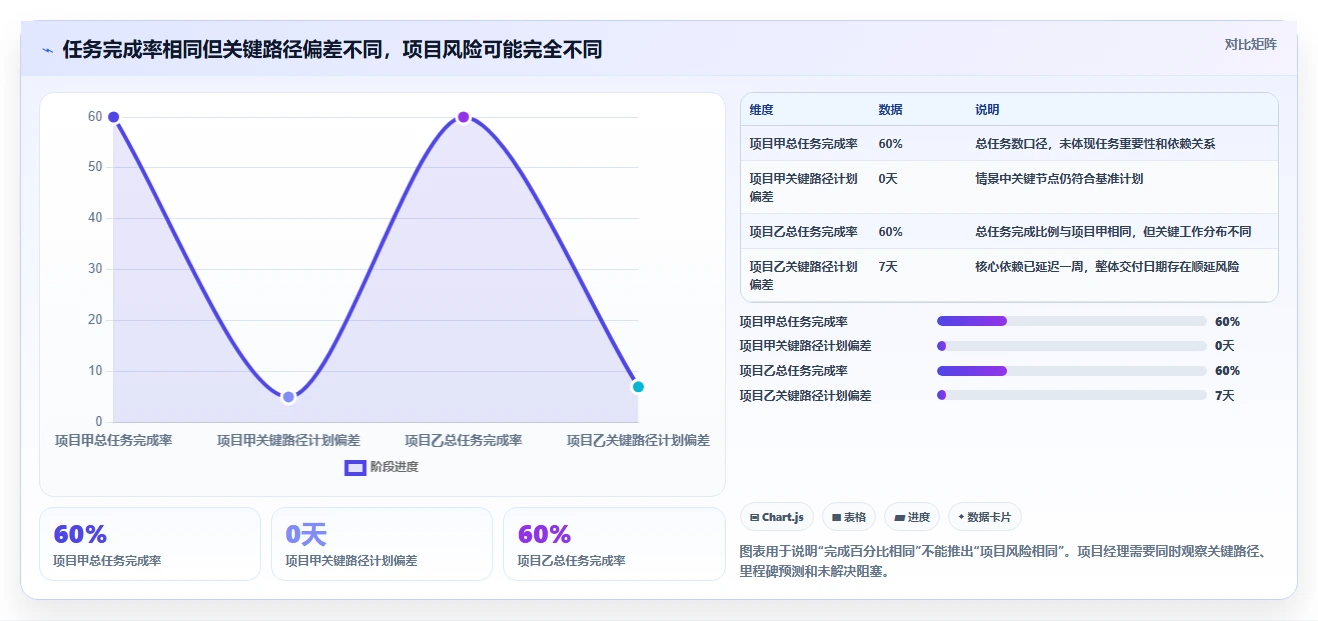This screenshot has height=621, width=1318.
Task: Click the 对比矩阵 label
Action: click(1250, 44)
